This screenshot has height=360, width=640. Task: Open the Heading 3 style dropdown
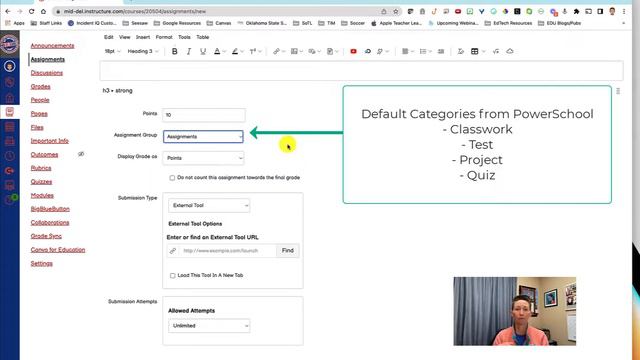click(x=143, y=51)
